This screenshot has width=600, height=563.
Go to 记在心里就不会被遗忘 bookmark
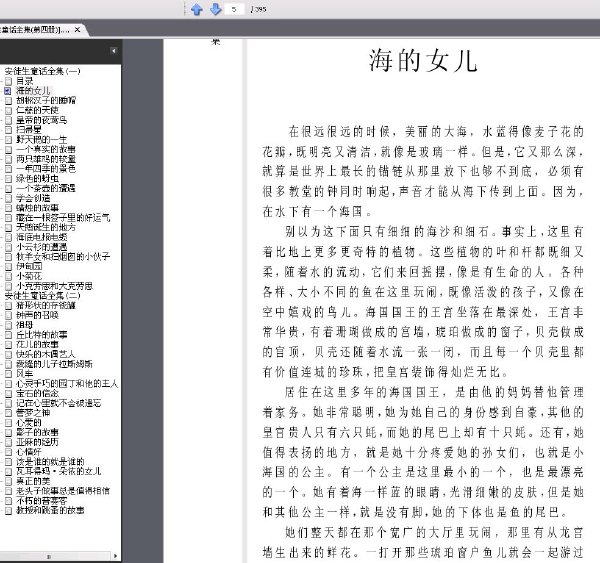(x=59, y=403)
